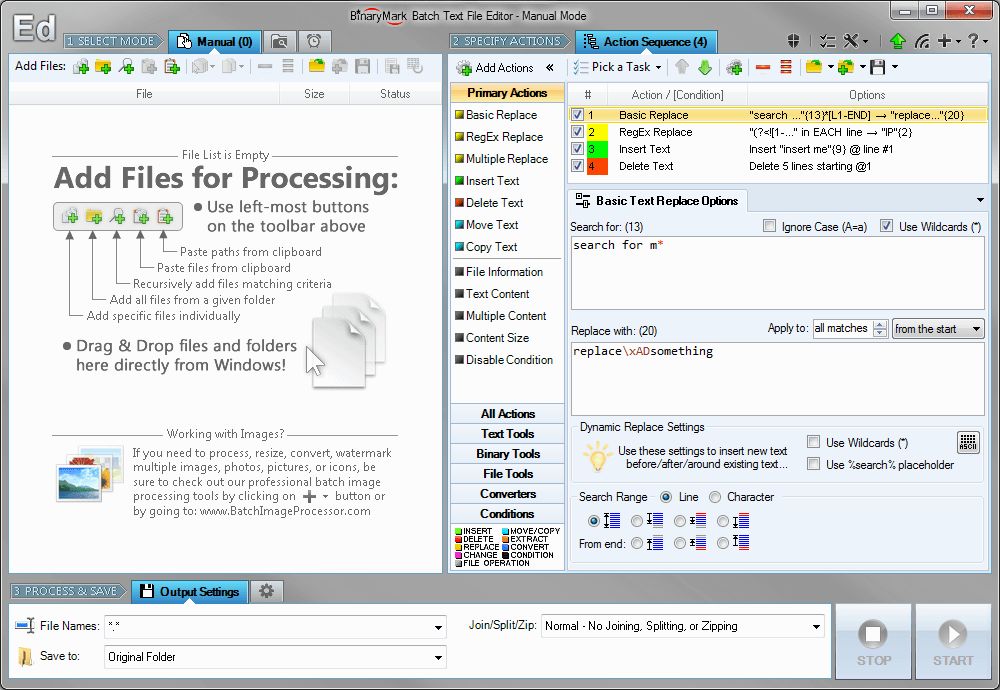Click the duplicate action gear-plus icon

(734, 67)
